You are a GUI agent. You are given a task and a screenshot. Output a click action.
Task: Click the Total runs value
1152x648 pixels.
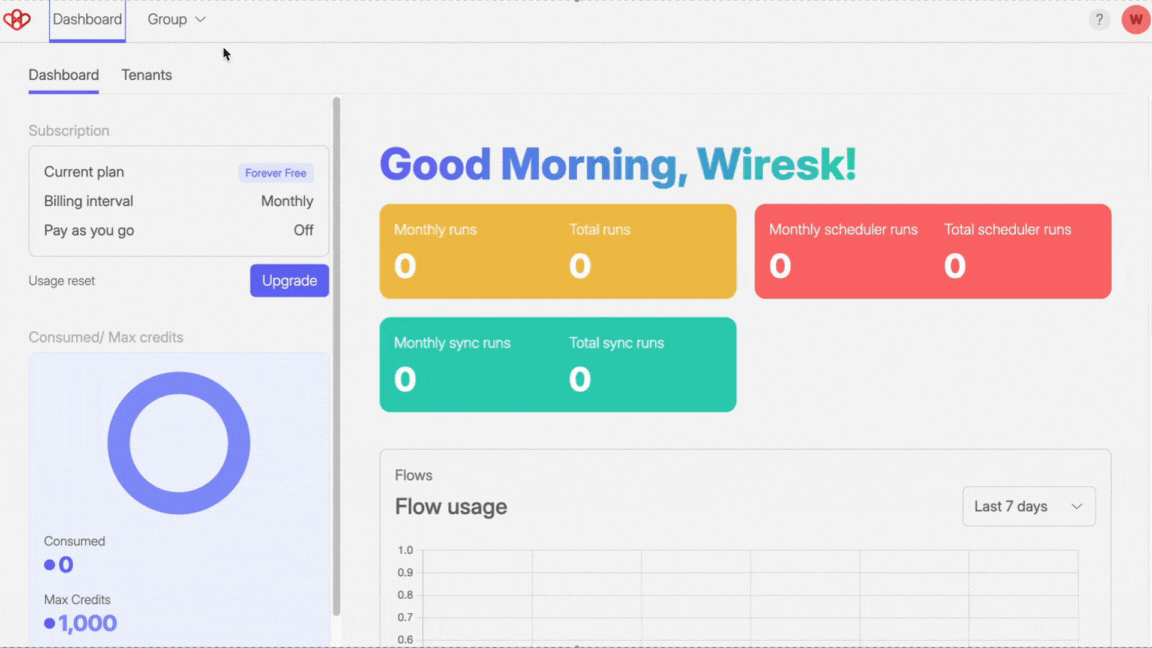tap(580, 266)
